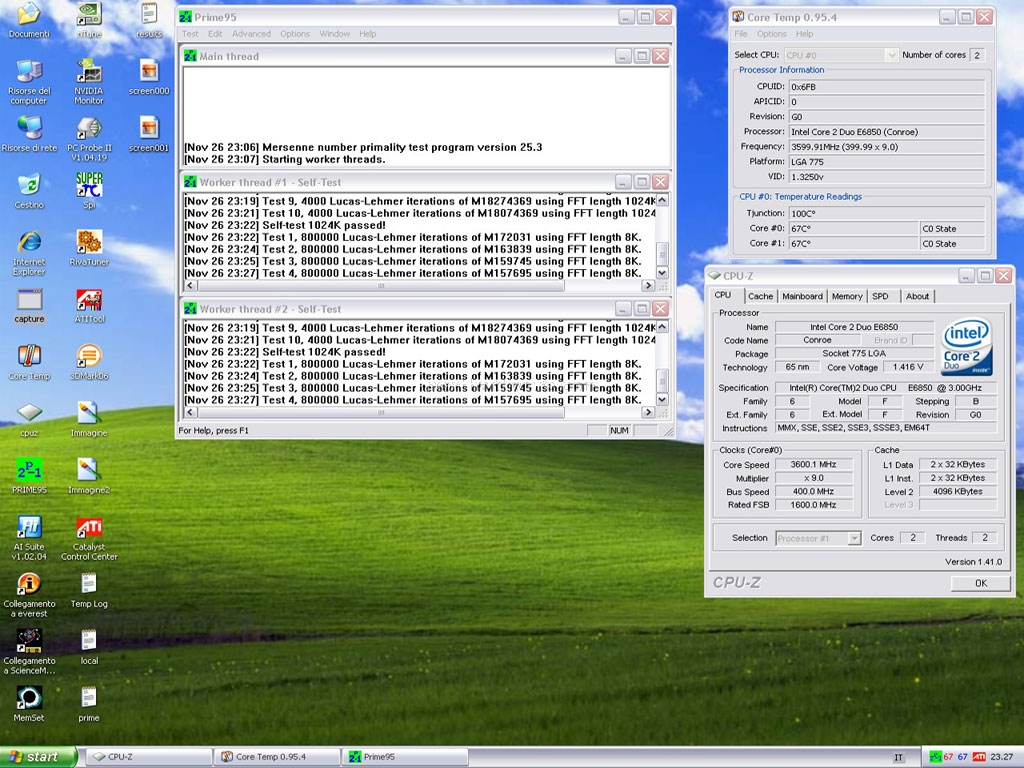Launch the 3DMark06 shortcut

point(89,362)
